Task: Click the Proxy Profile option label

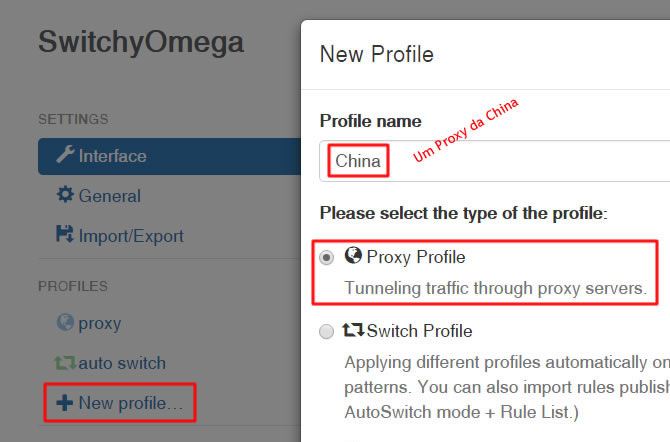Action: pos(416,257)
